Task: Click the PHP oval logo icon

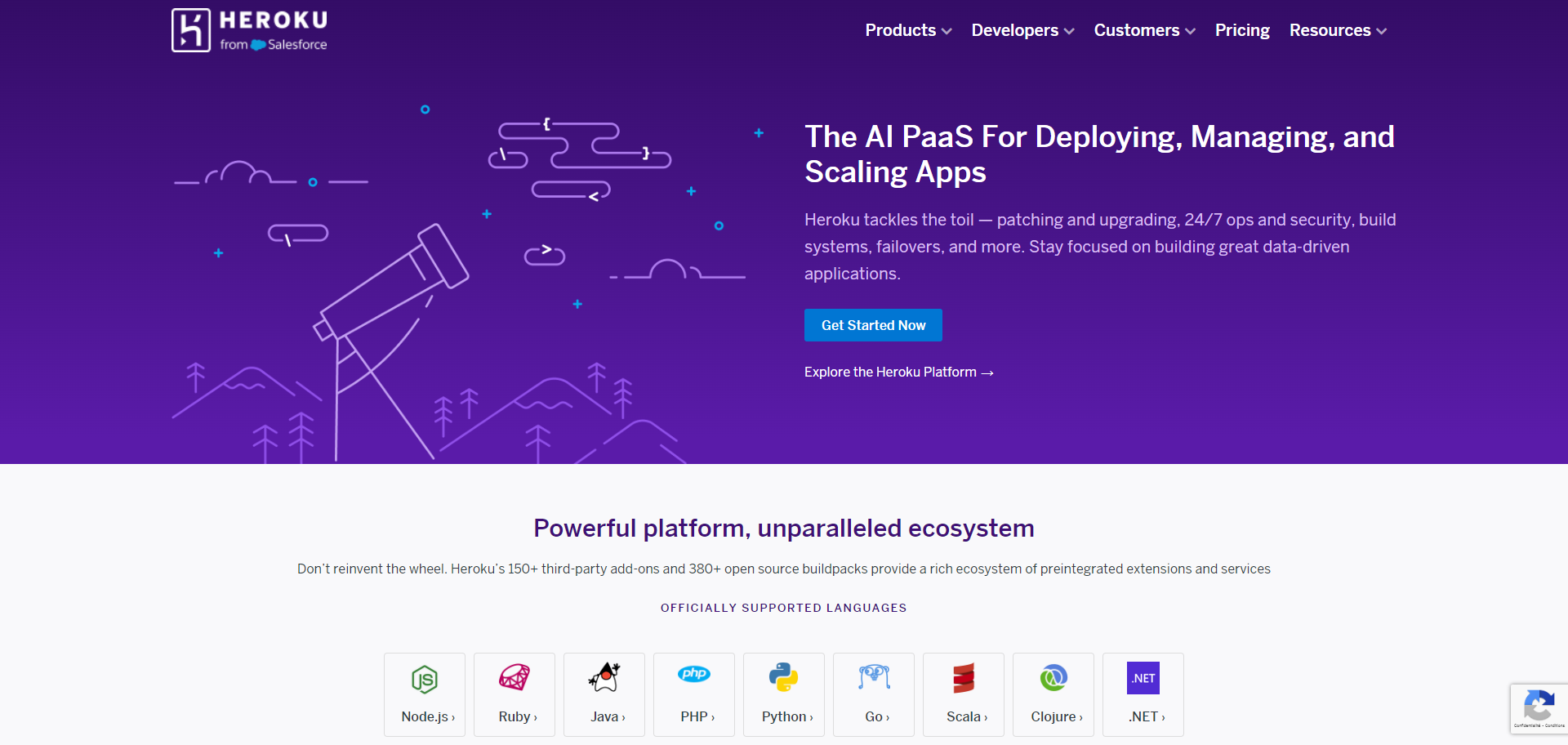Action: pos(694,674)
